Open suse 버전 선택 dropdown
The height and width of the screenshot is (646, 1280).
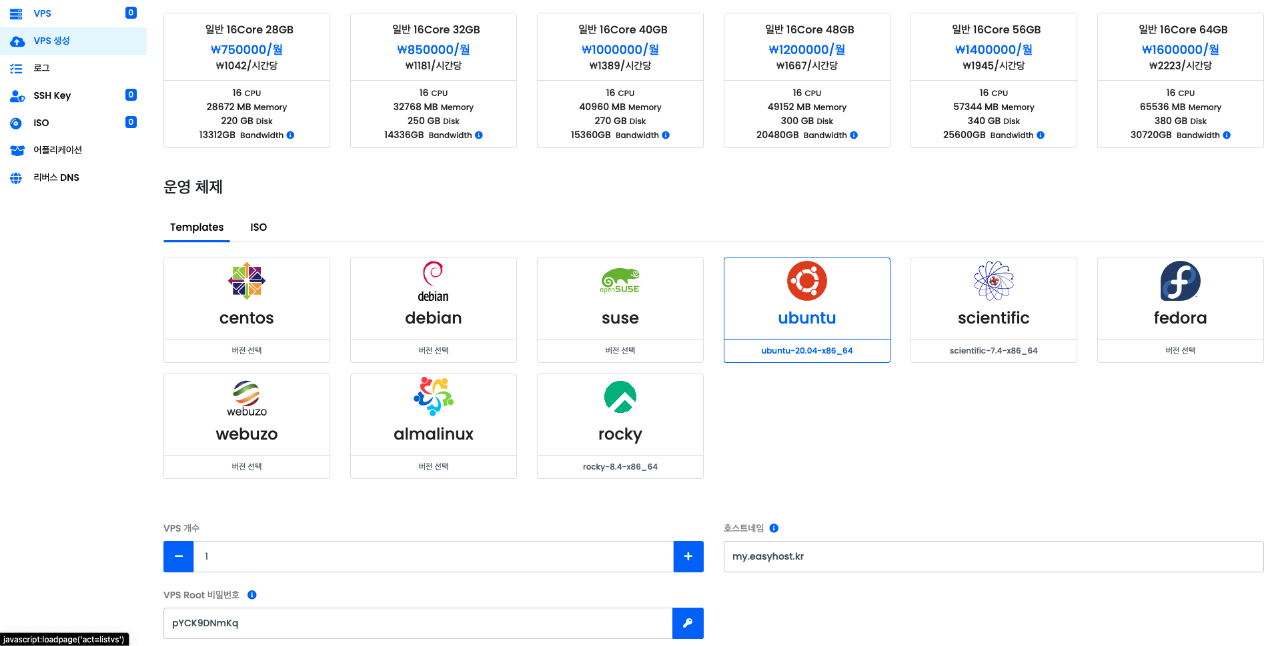(x=620, y=351)
